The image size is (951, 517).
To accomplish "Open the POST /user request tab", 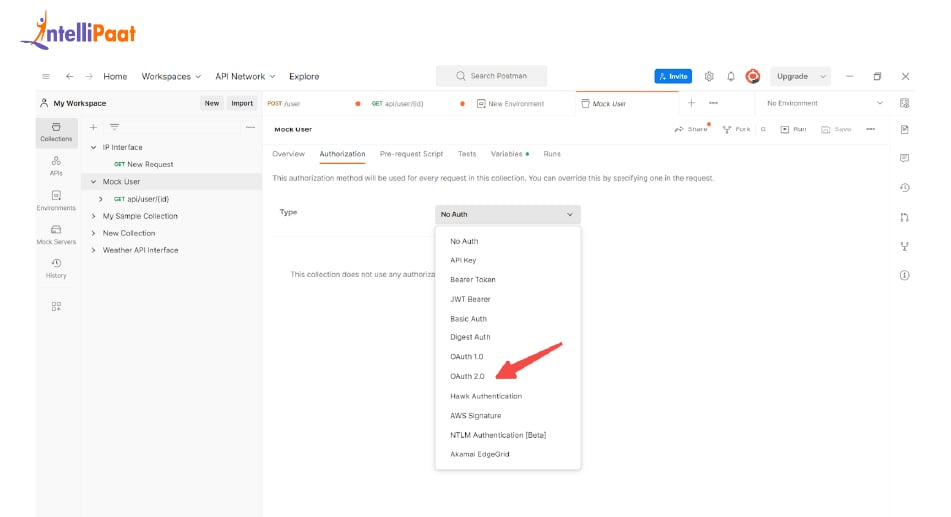I will coord(314,104).
